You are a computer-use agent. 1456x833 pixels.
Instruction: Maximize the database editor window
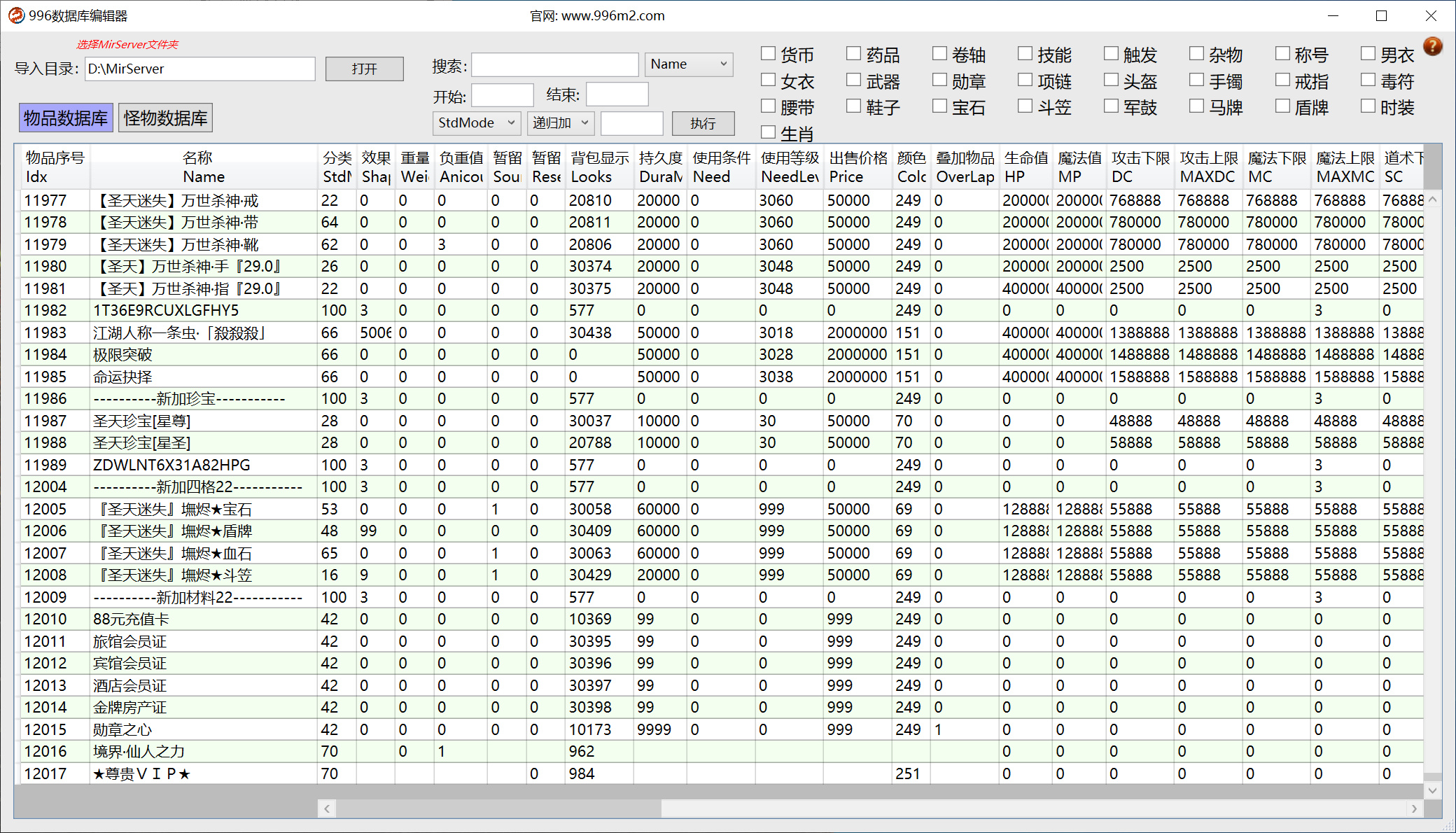1381,15
